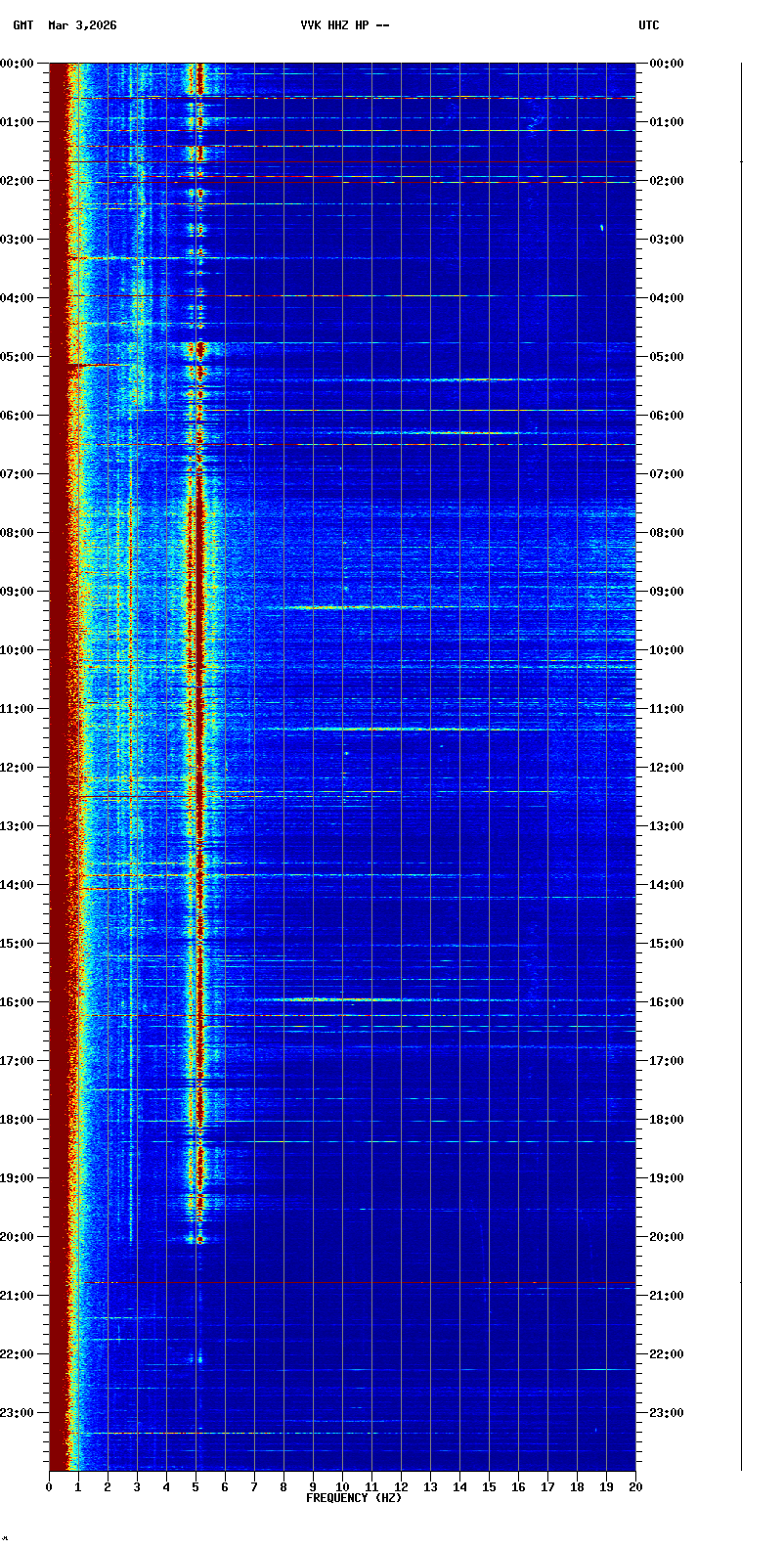Click the 20 Hz tick on frequency axis

(635, 1487)
